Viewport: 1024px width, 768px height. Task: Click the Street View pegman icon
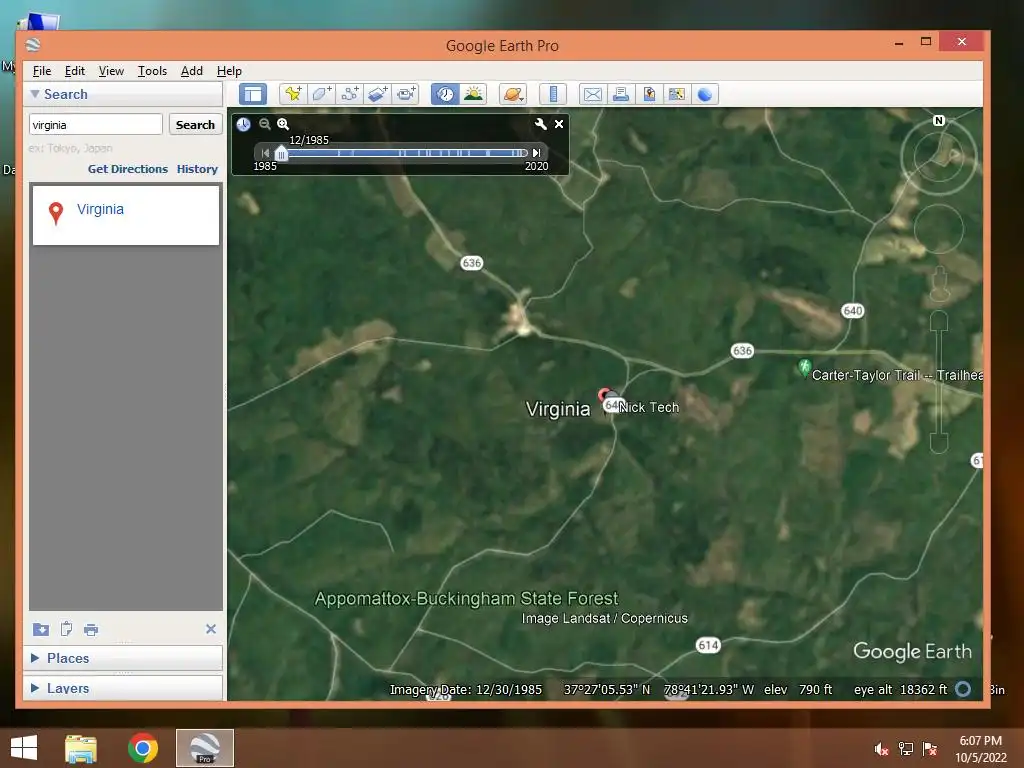coord(939,283)
